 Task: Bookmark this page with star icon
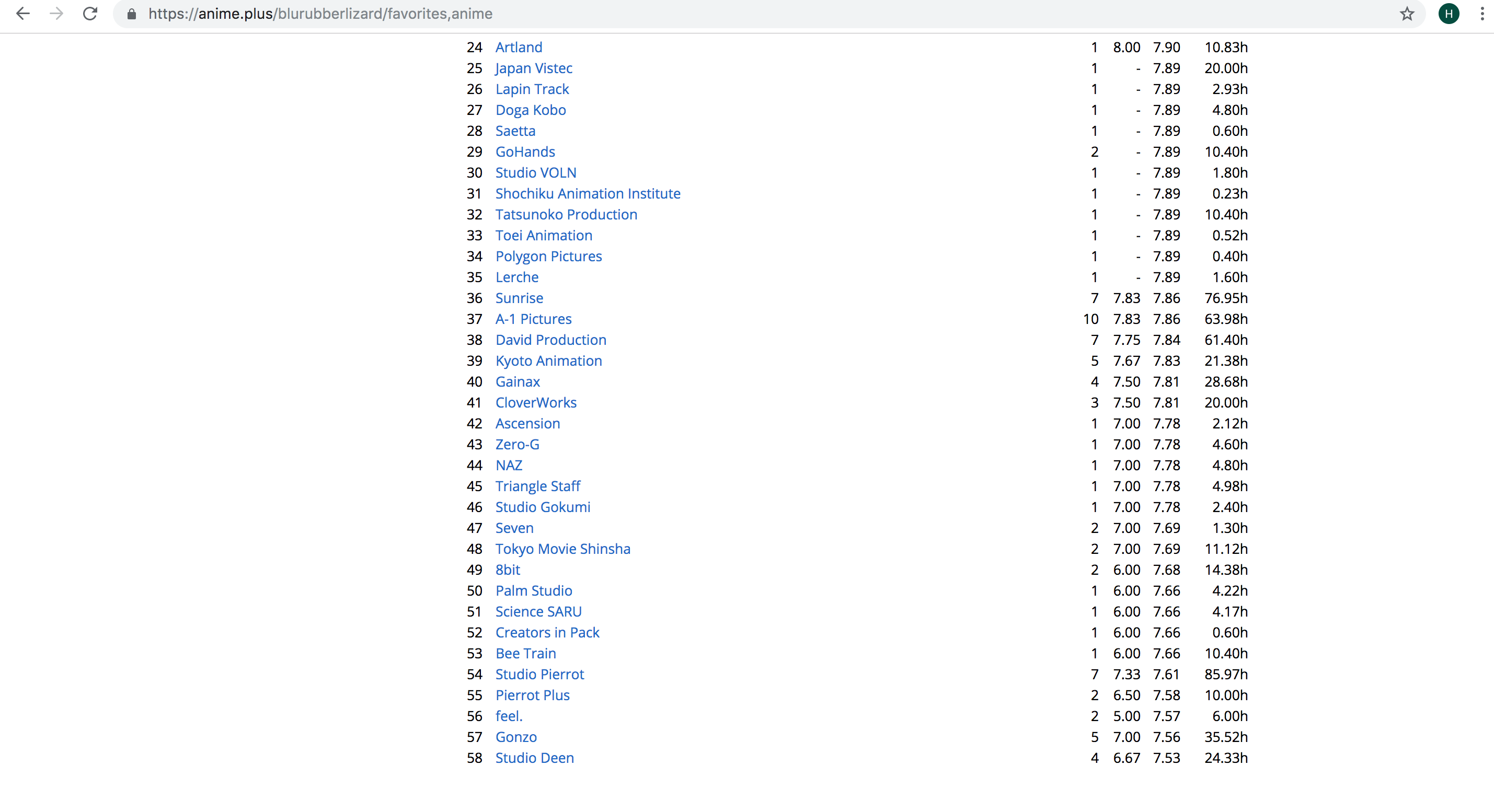tap(1407, 14)
